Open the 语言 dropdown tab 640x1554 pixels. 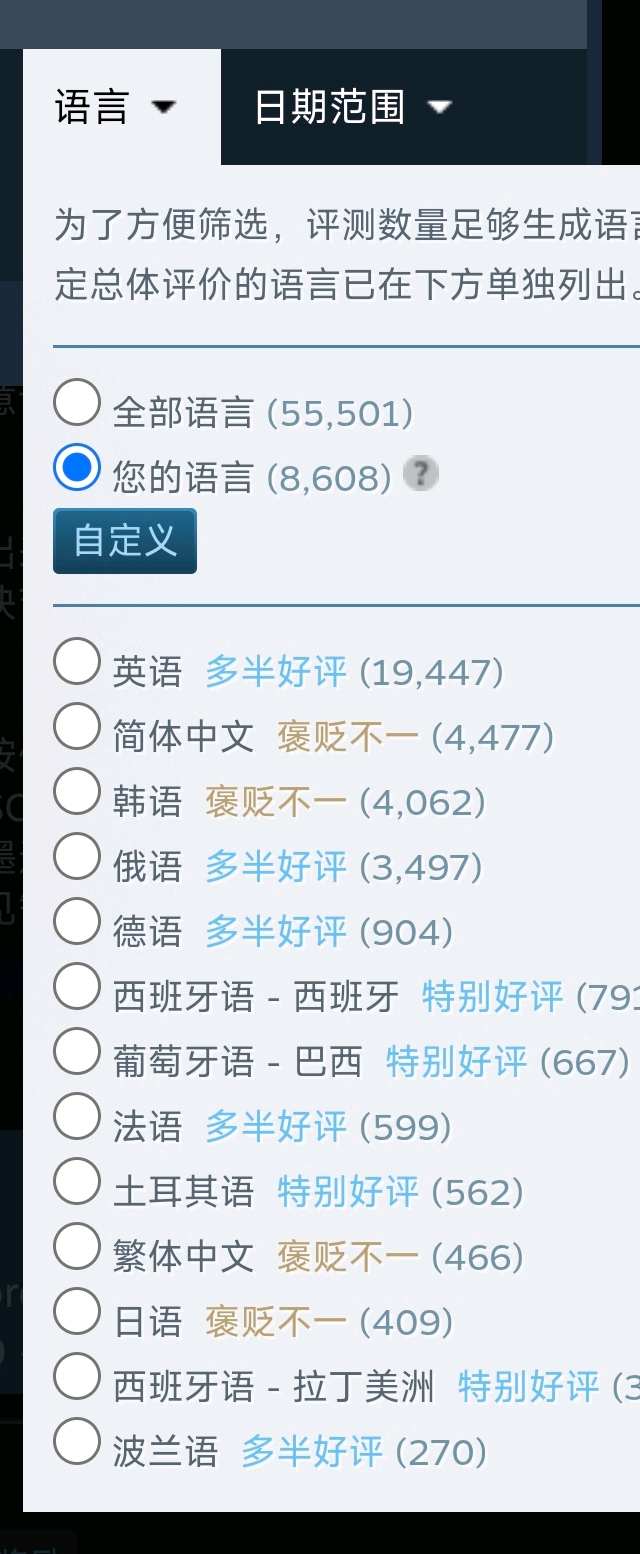(115, 107)
